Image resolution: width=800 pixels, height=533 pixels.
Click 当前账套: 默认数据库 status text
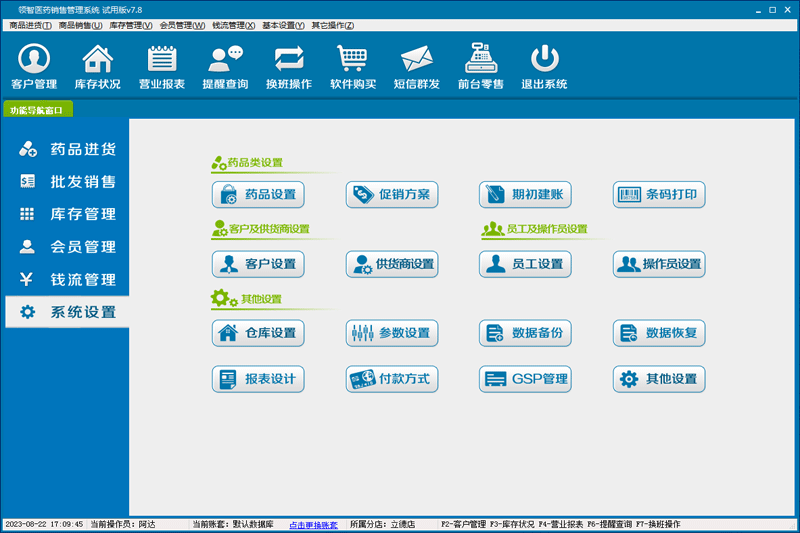(233, 524)
